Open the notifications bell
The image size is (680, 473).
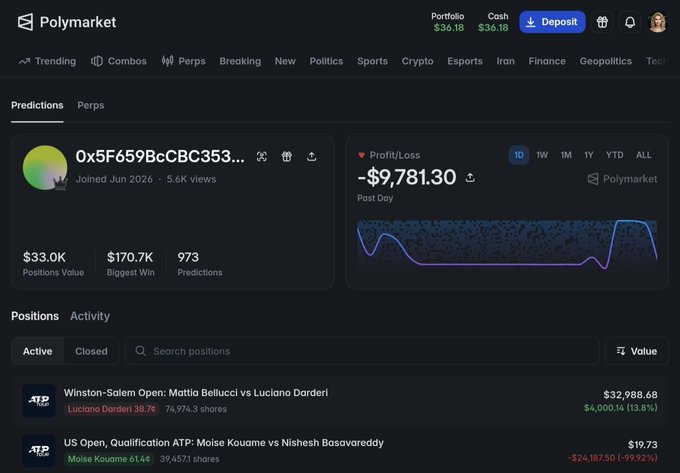(630, 22)
